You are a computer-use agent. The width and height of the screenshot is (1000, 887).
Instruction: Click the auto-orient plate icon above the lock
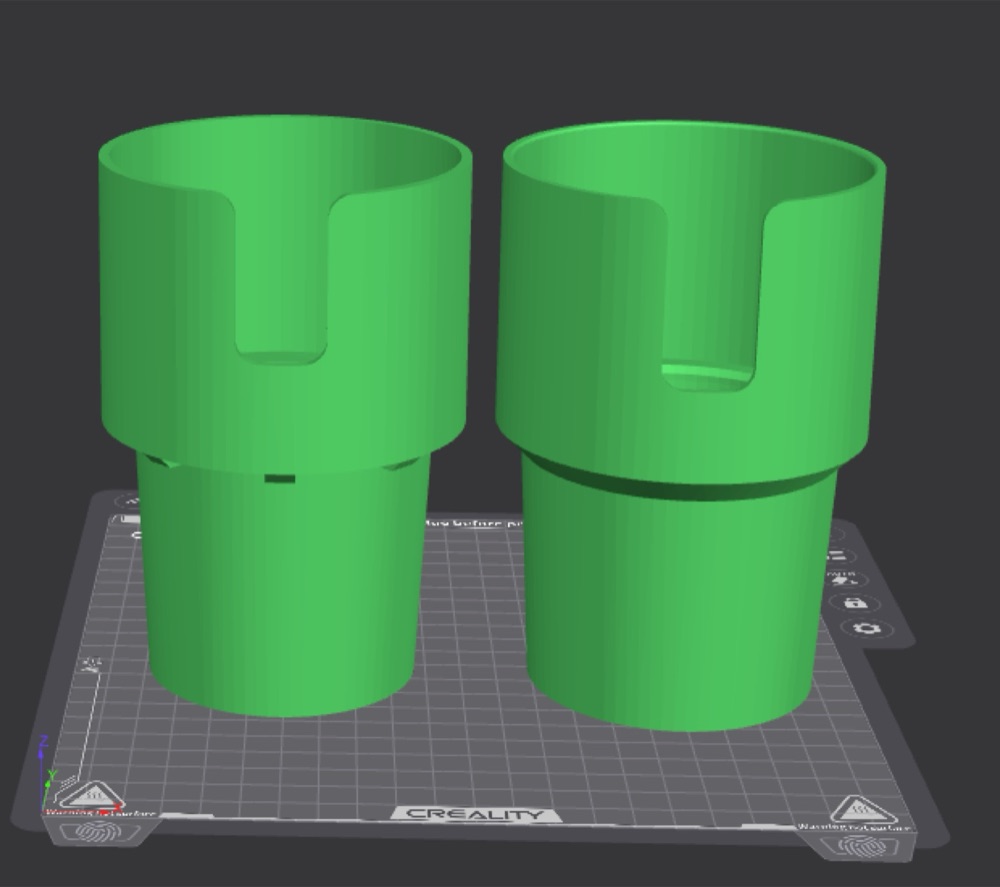click(x=846, y=579)
